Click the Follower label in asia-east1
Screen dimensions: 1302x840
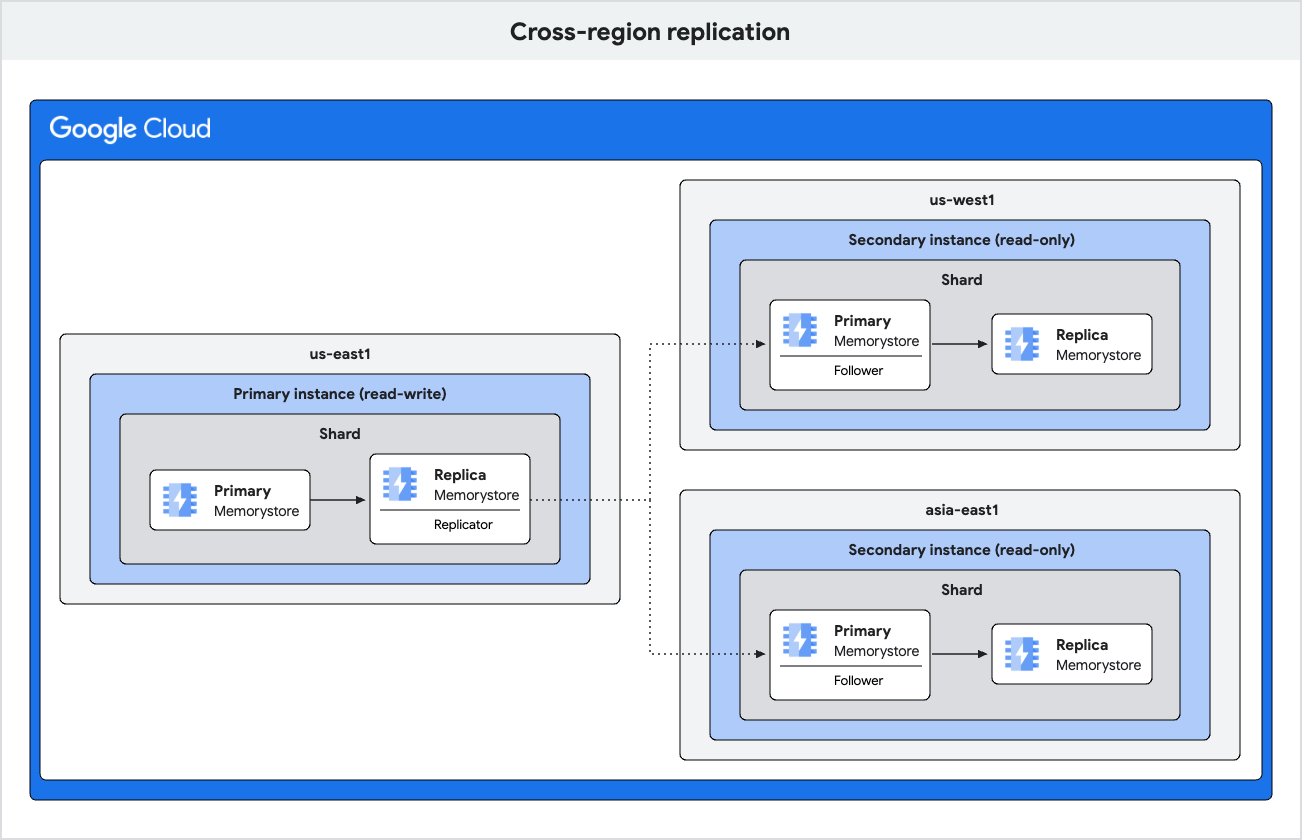(x=858, y=680)
